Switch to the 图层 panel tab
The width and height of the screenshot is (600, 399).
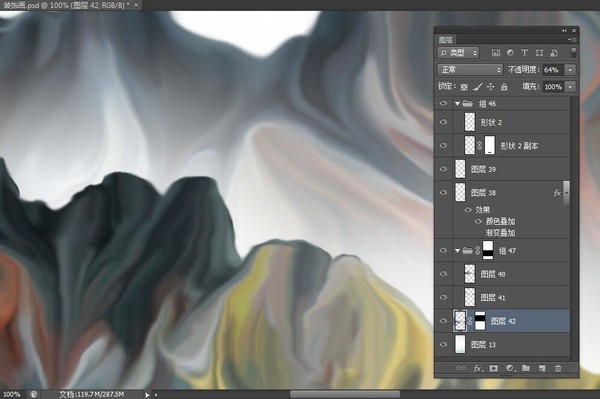point(446,40)
